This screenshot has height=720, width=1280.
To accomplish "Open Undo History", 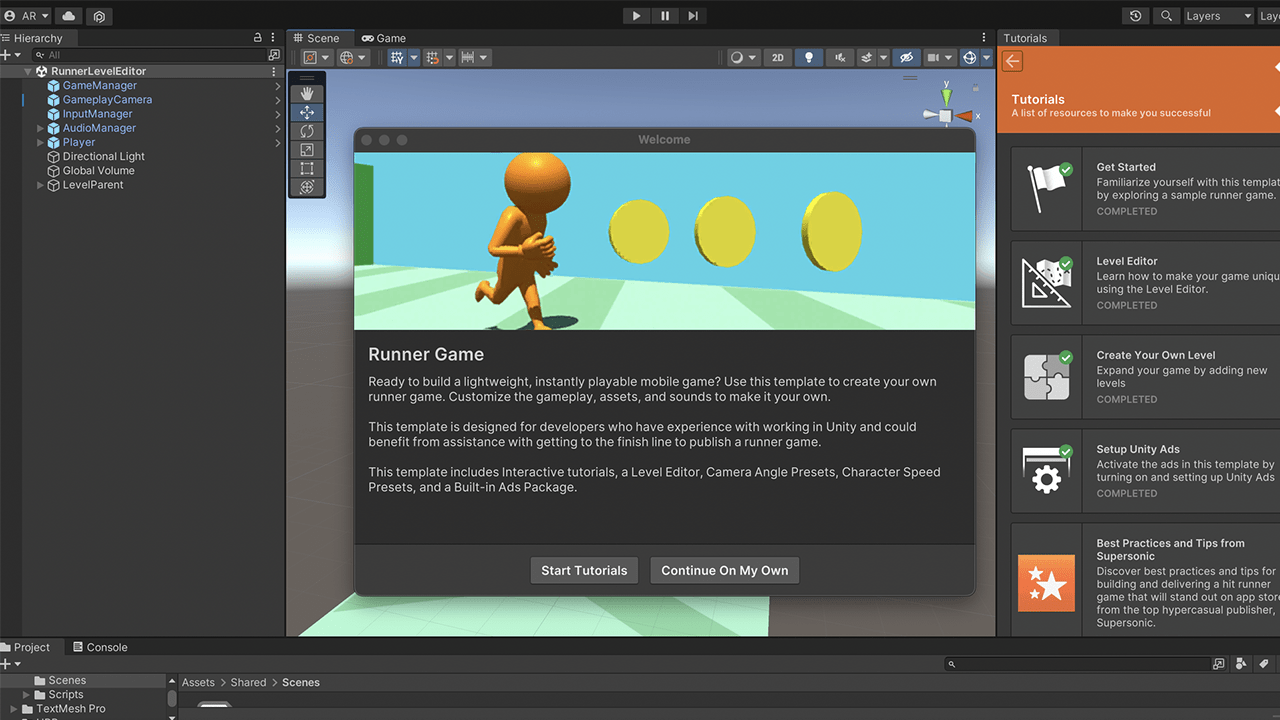I will click(x=1135, y=16).
